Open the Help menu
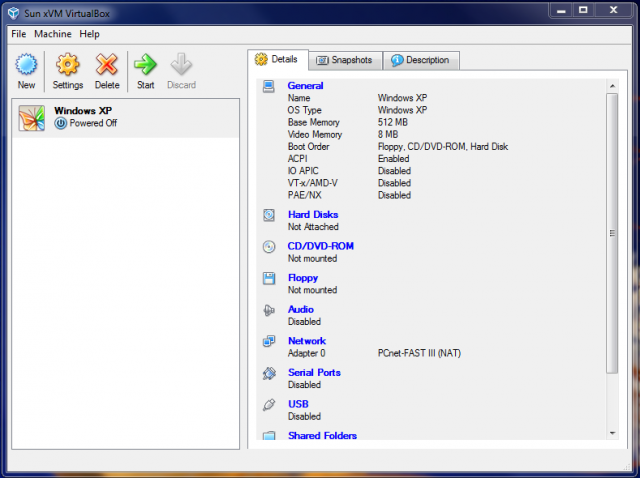 [x=89, y=34]
